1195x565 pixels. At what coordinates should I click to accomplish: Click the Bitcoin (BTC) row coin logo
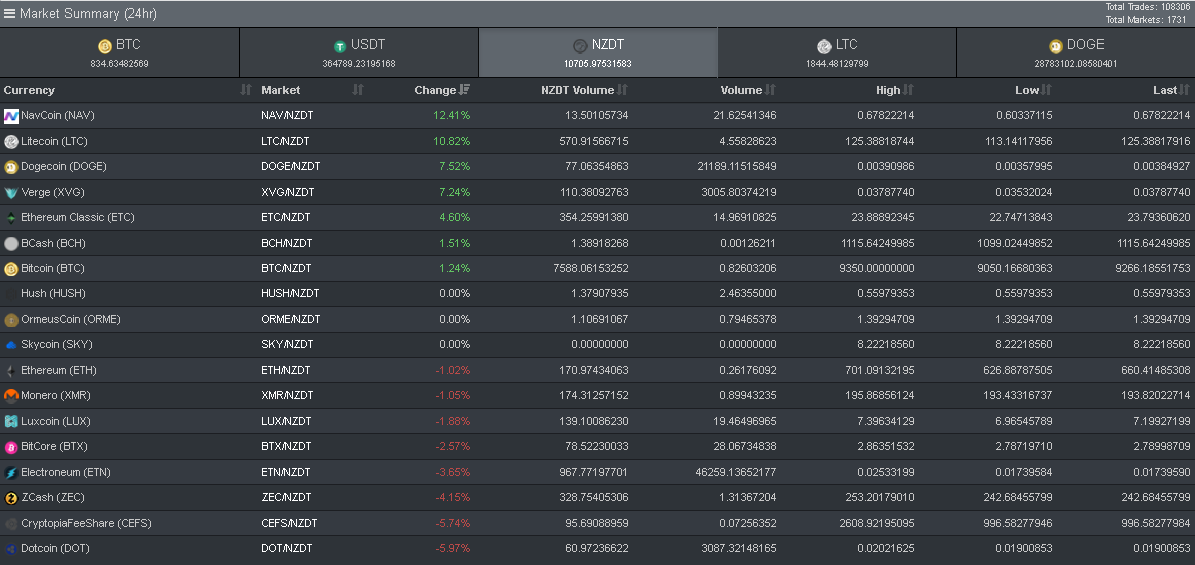pos(11,268)
